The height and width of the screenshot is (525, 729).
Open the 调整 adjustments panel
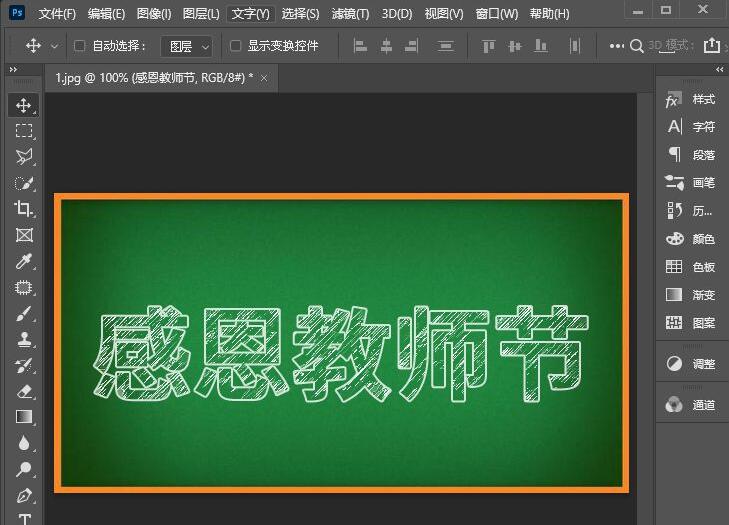coord(690,364)
